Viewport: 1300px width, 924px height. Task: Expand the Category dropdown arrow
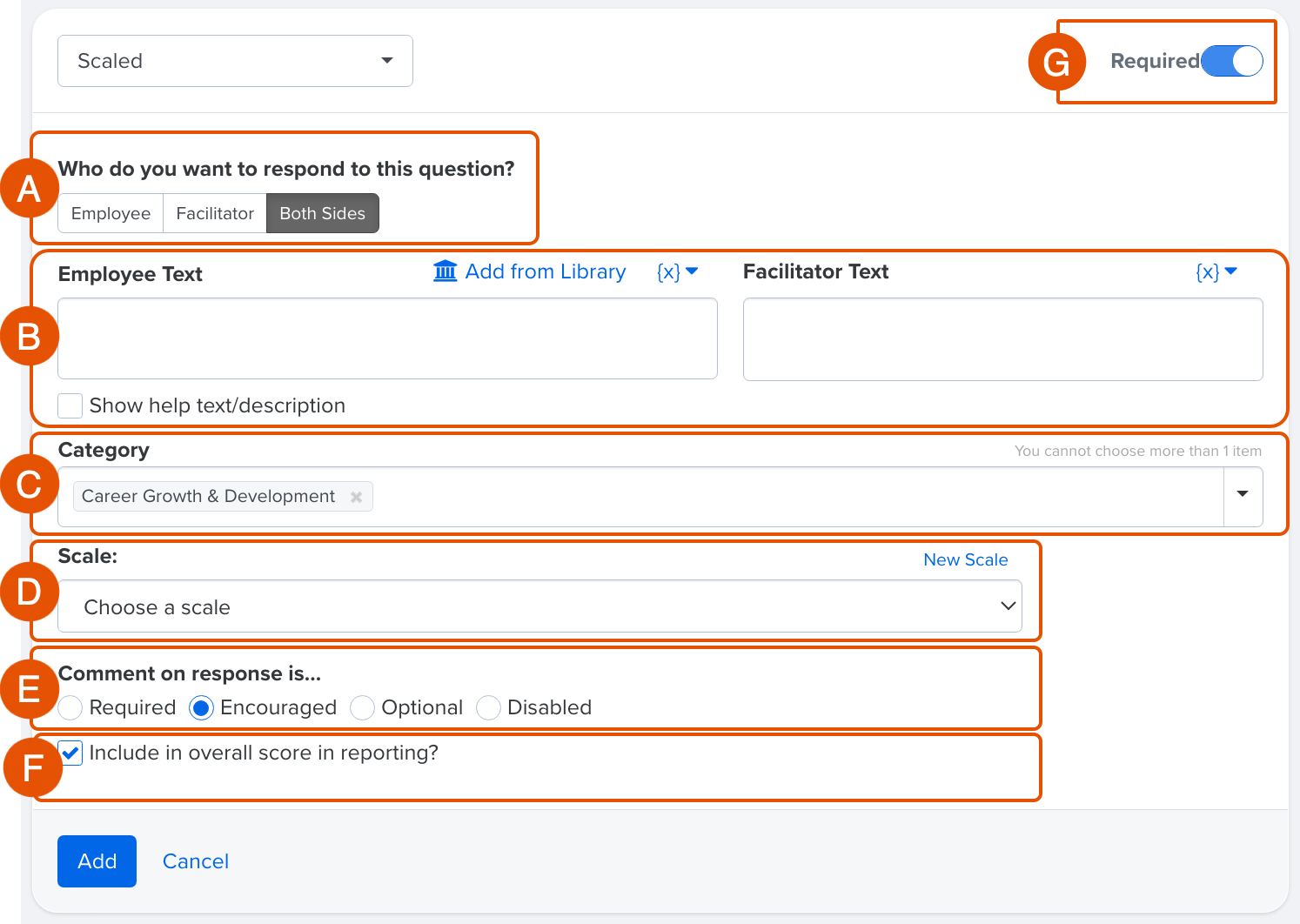point(1243,496)
